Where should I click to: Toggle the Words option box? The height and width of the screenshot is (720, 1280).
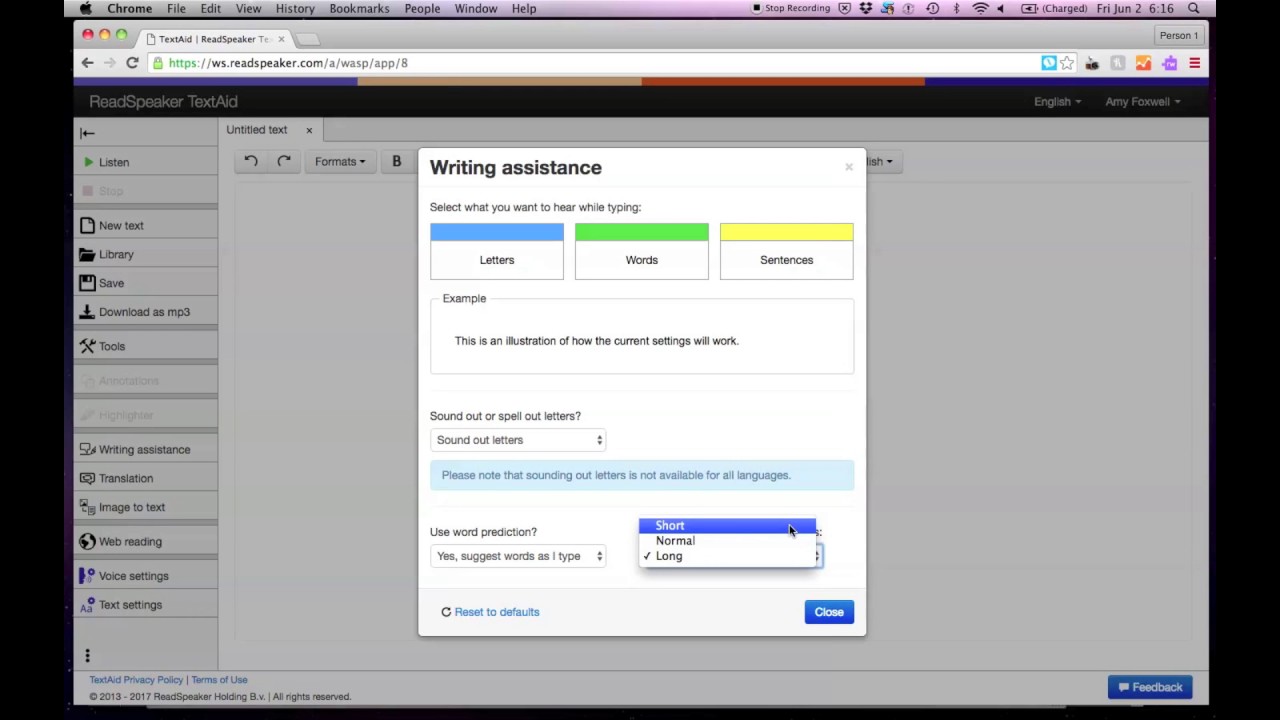(642, 251)
